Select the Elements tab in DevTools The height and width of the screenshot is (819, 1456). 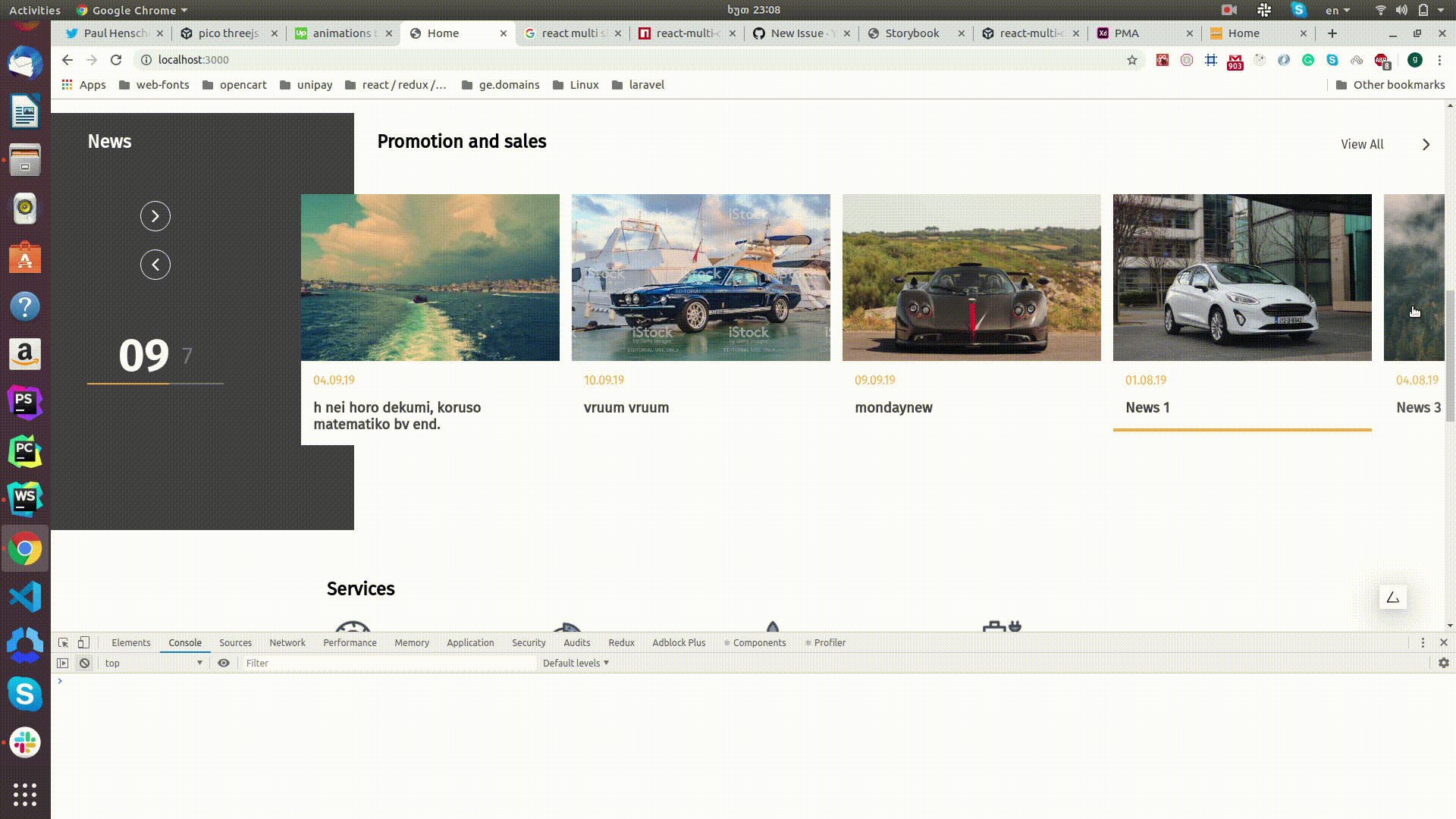130,642
